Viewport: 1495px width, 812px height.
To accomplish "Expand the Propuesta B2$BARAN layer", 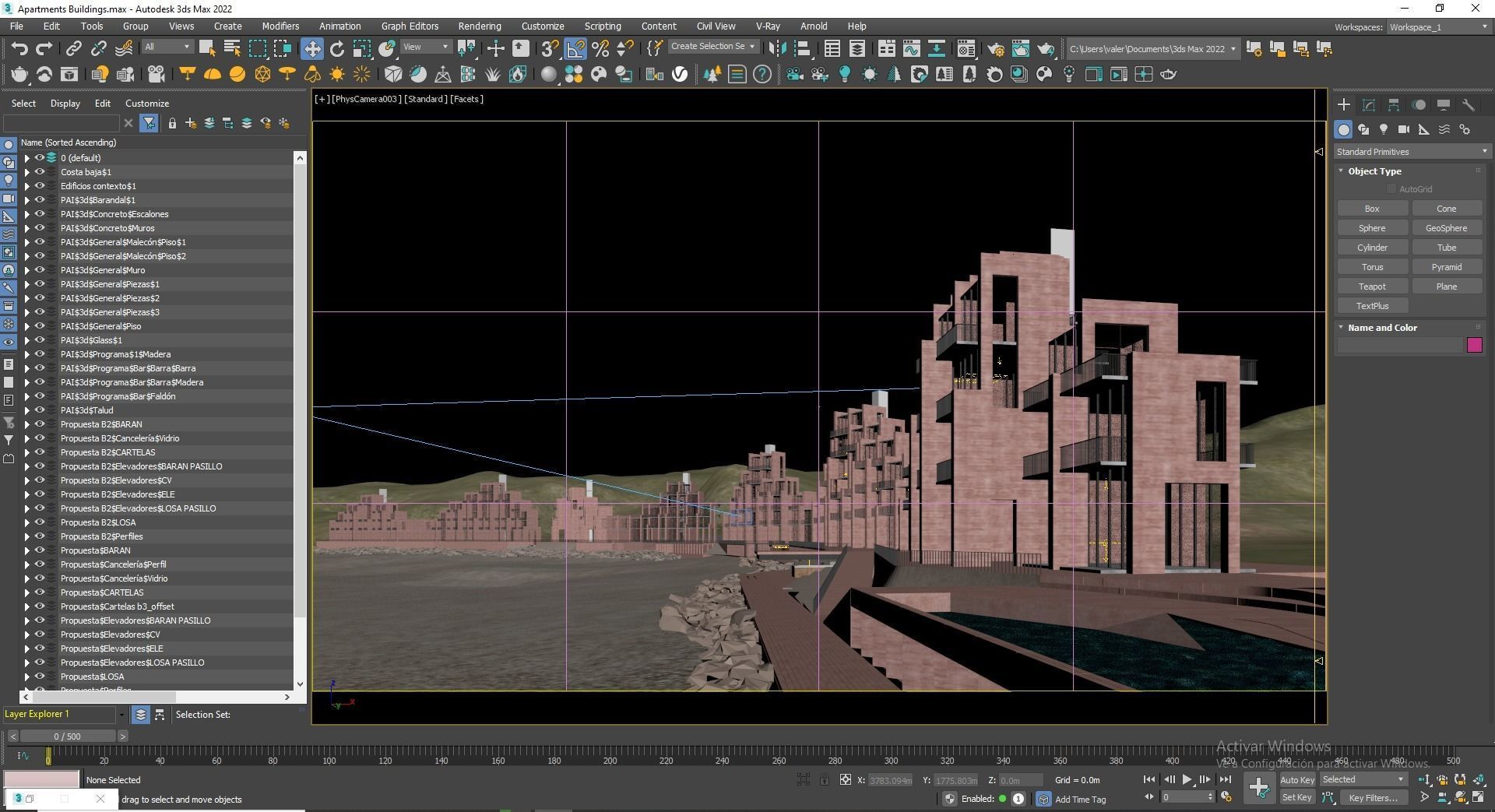I will pyautogui.click(x=26, y=424).
